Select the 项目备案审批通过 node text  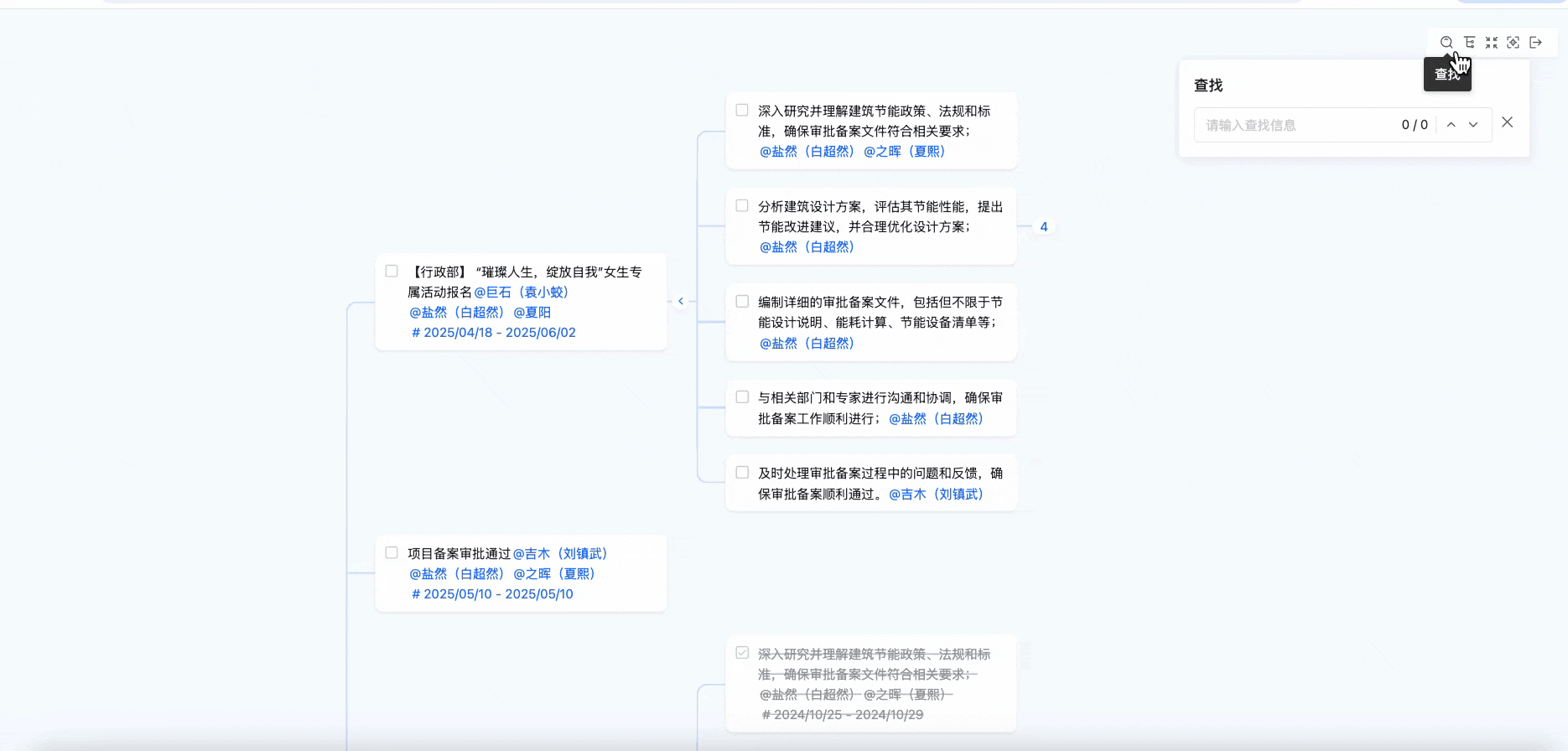pos(459,553)
